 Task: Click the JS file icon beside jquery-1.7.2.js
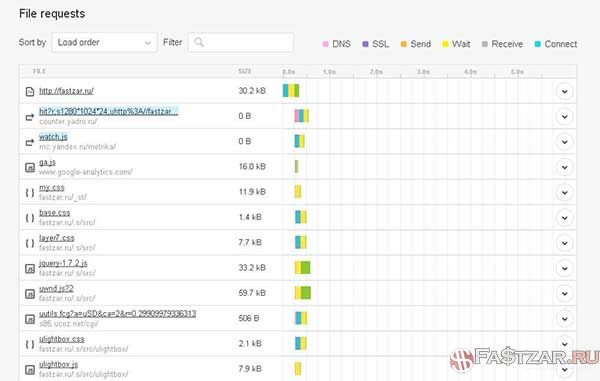coord(30,269)
